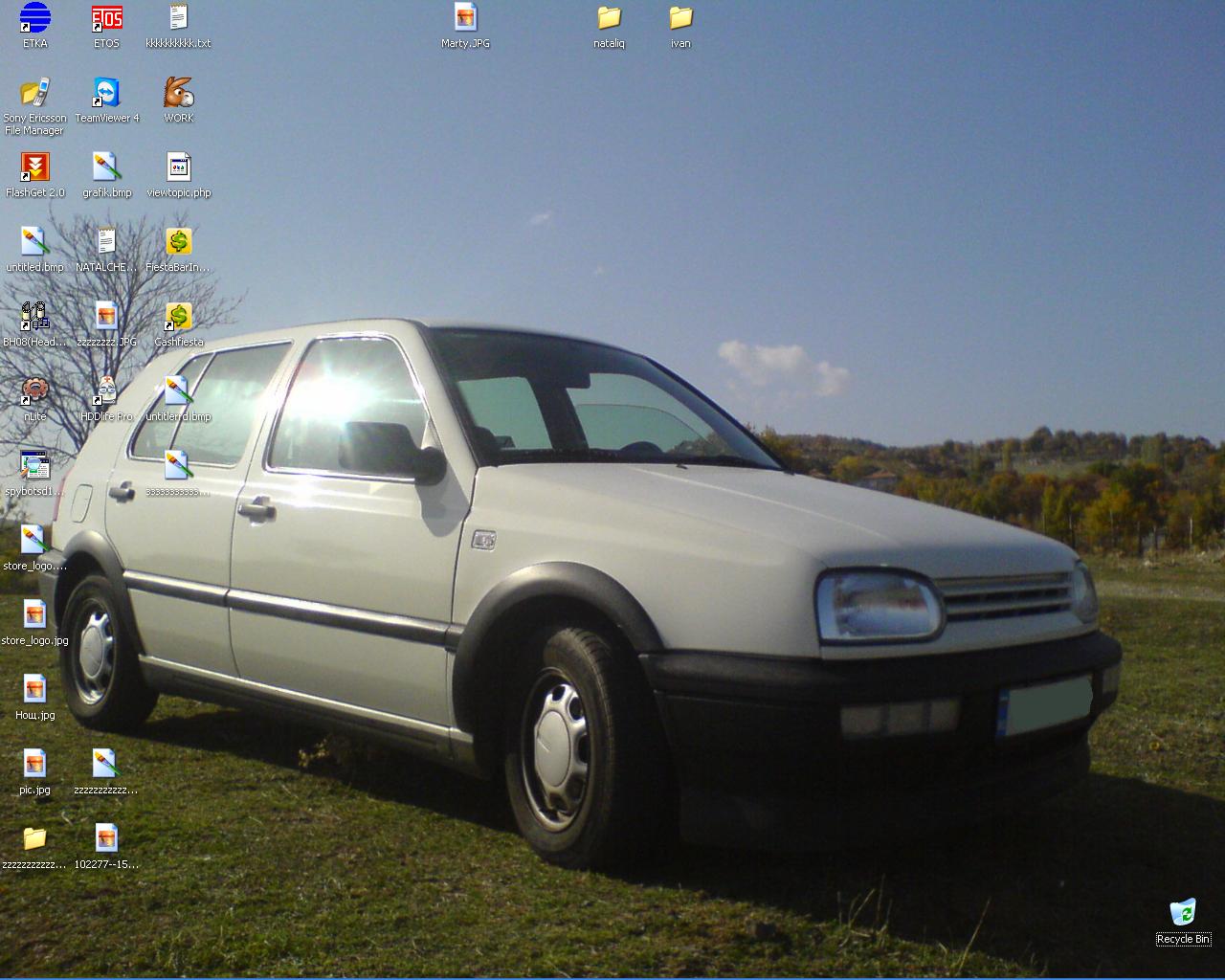Open the ETKA desktop shortcut

tap(34, 18)
